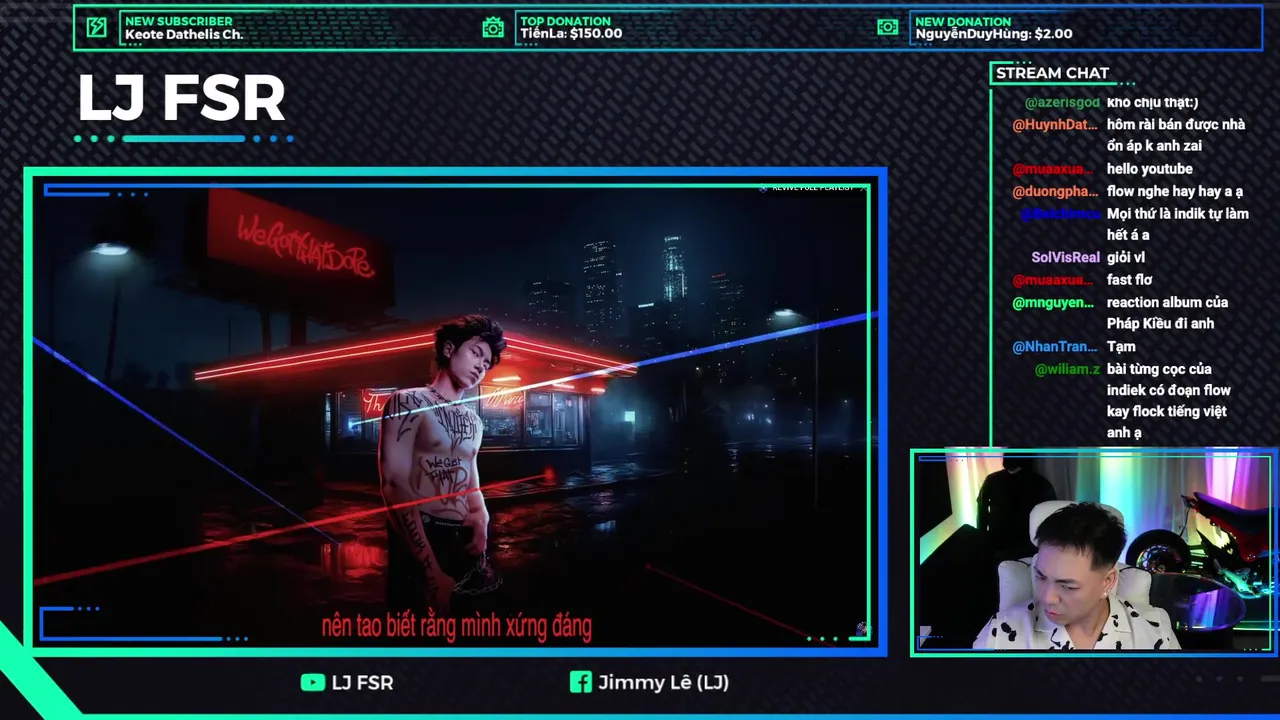Click the Top Donation money icon
The image size is (1280, 720).
pos(493,28)
